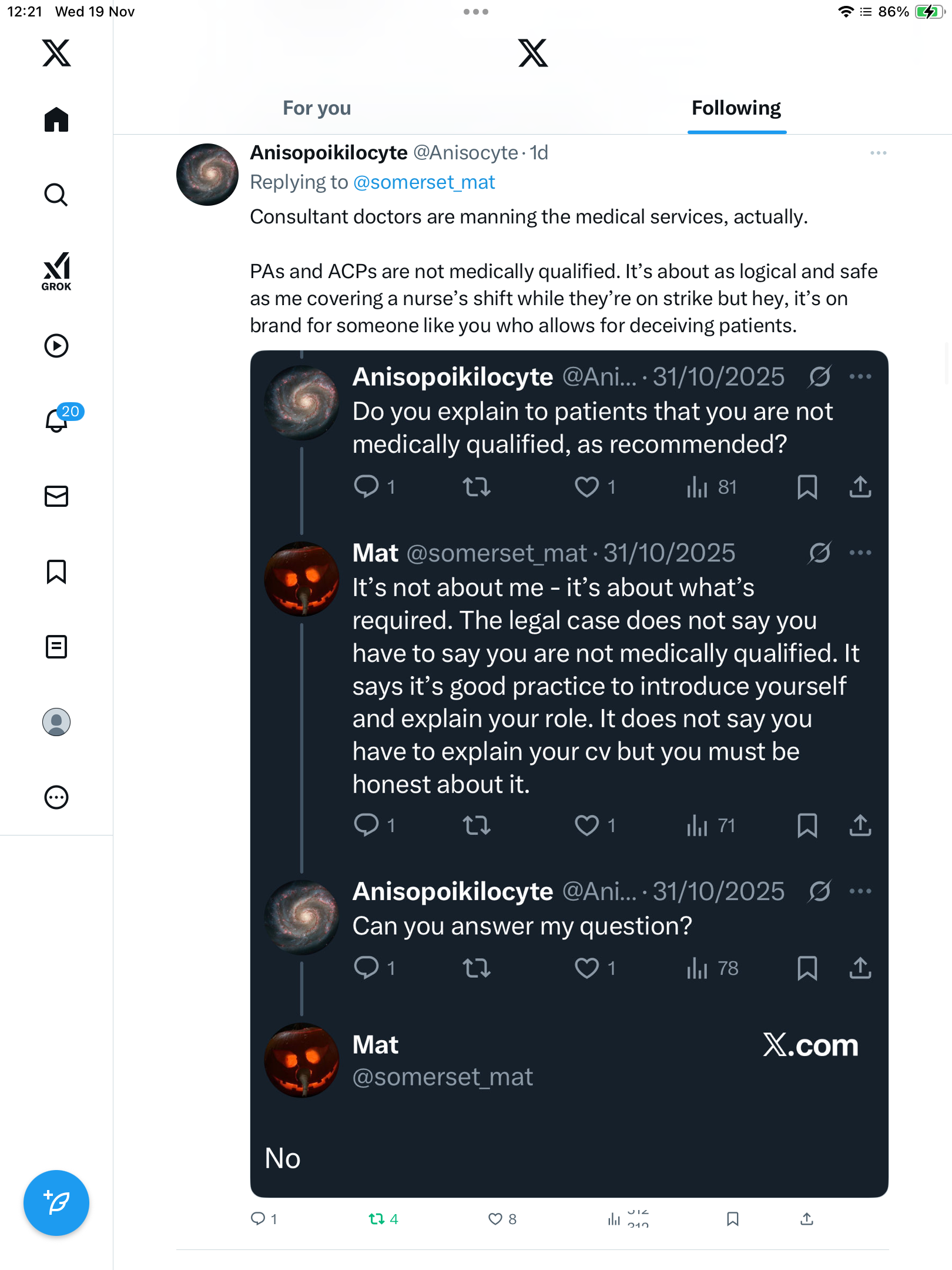Expand the More circle menu in sidebar
This screenshot has width=952, height=1270.
point(56,797)
